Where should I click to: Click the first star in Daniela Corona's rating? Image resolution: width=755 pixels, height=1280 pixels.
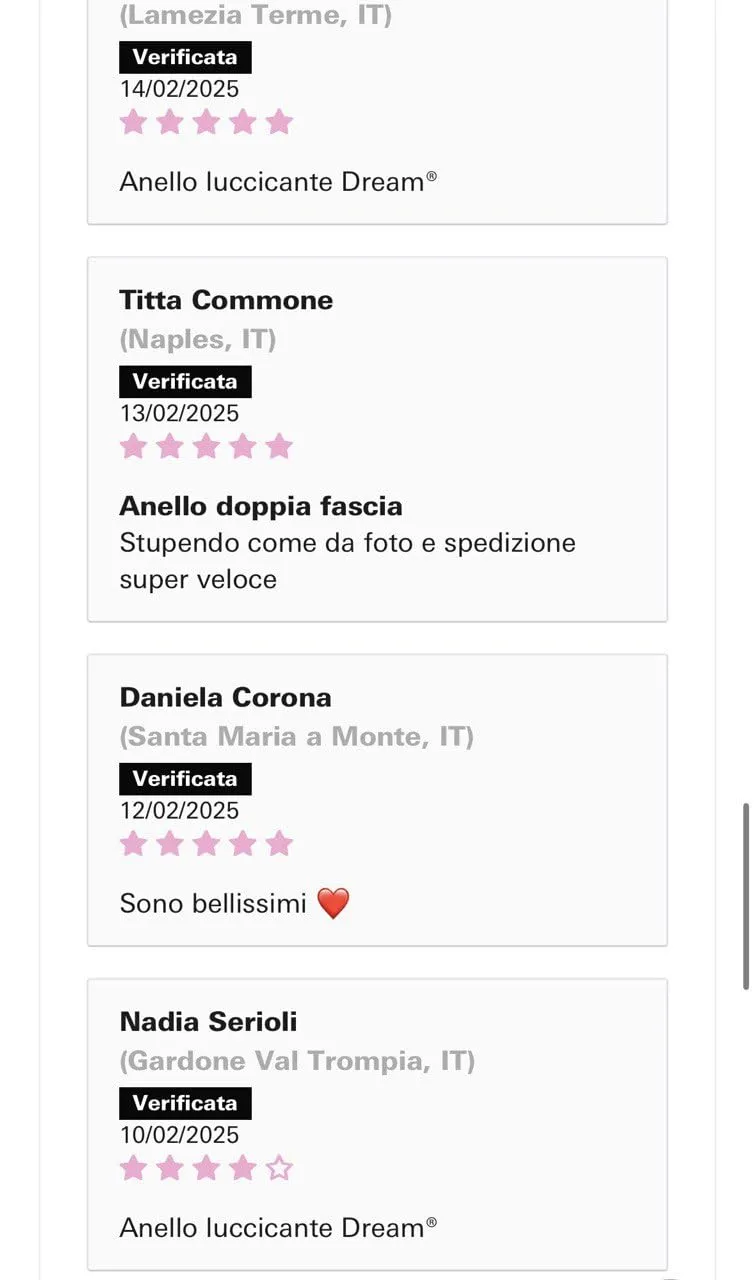(x=133, y=843)
